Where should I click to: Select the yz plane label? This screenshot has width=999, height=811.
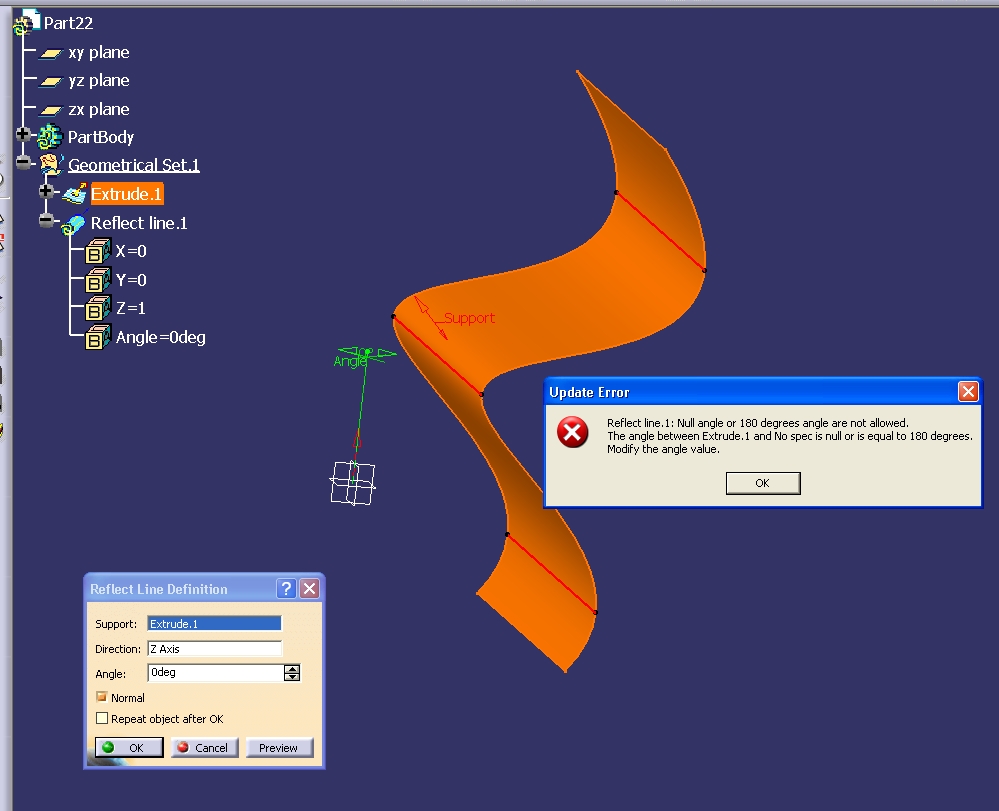(99, 80)
